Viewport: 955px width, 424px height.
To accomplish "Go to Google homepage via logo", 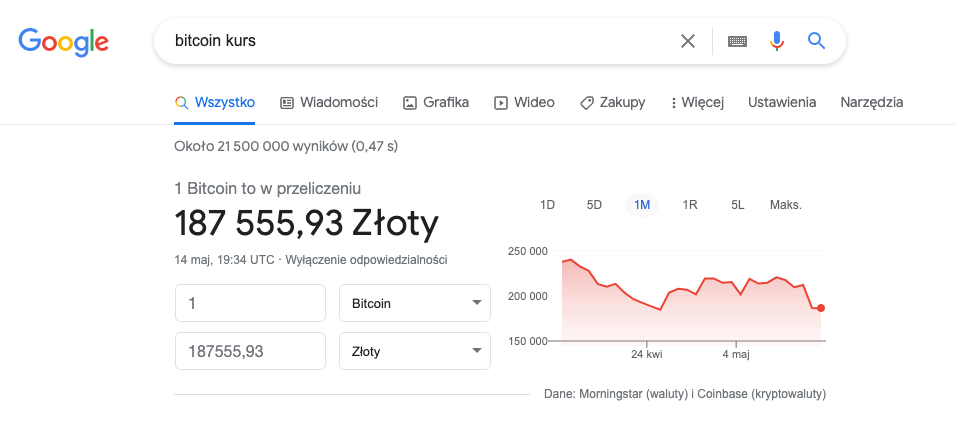I will (x=63, y=41).
